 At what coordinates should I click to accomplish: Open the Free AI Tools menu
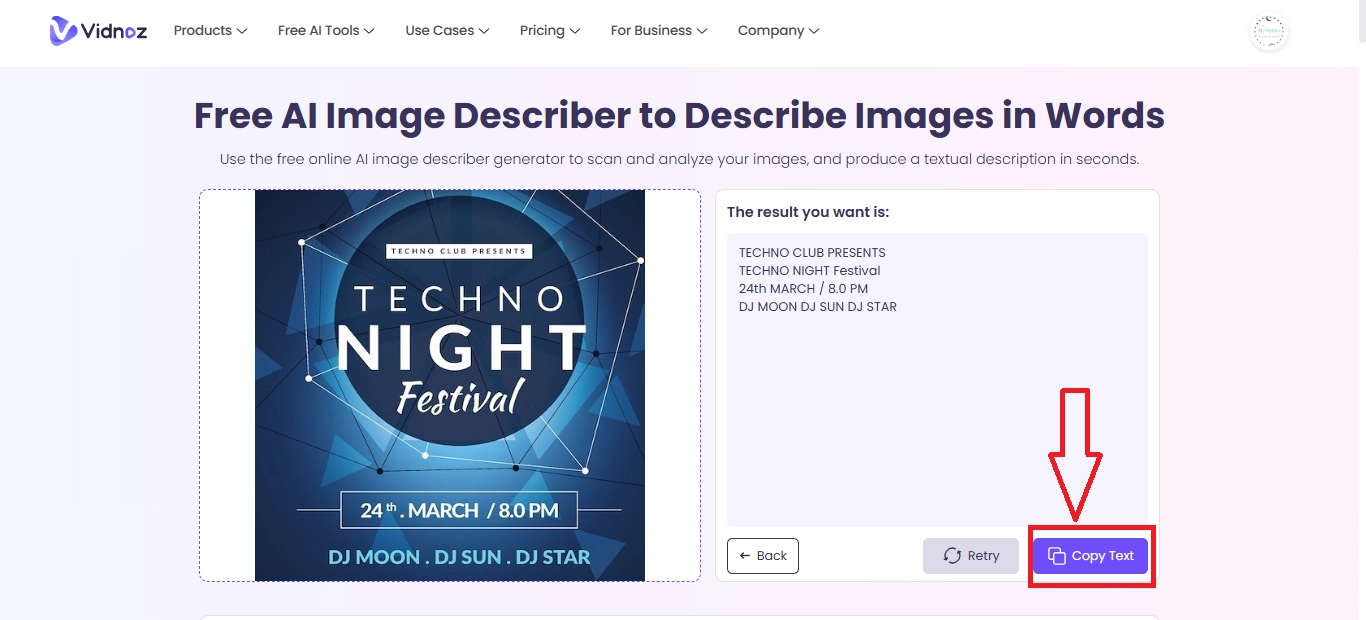tap(318, 31)
